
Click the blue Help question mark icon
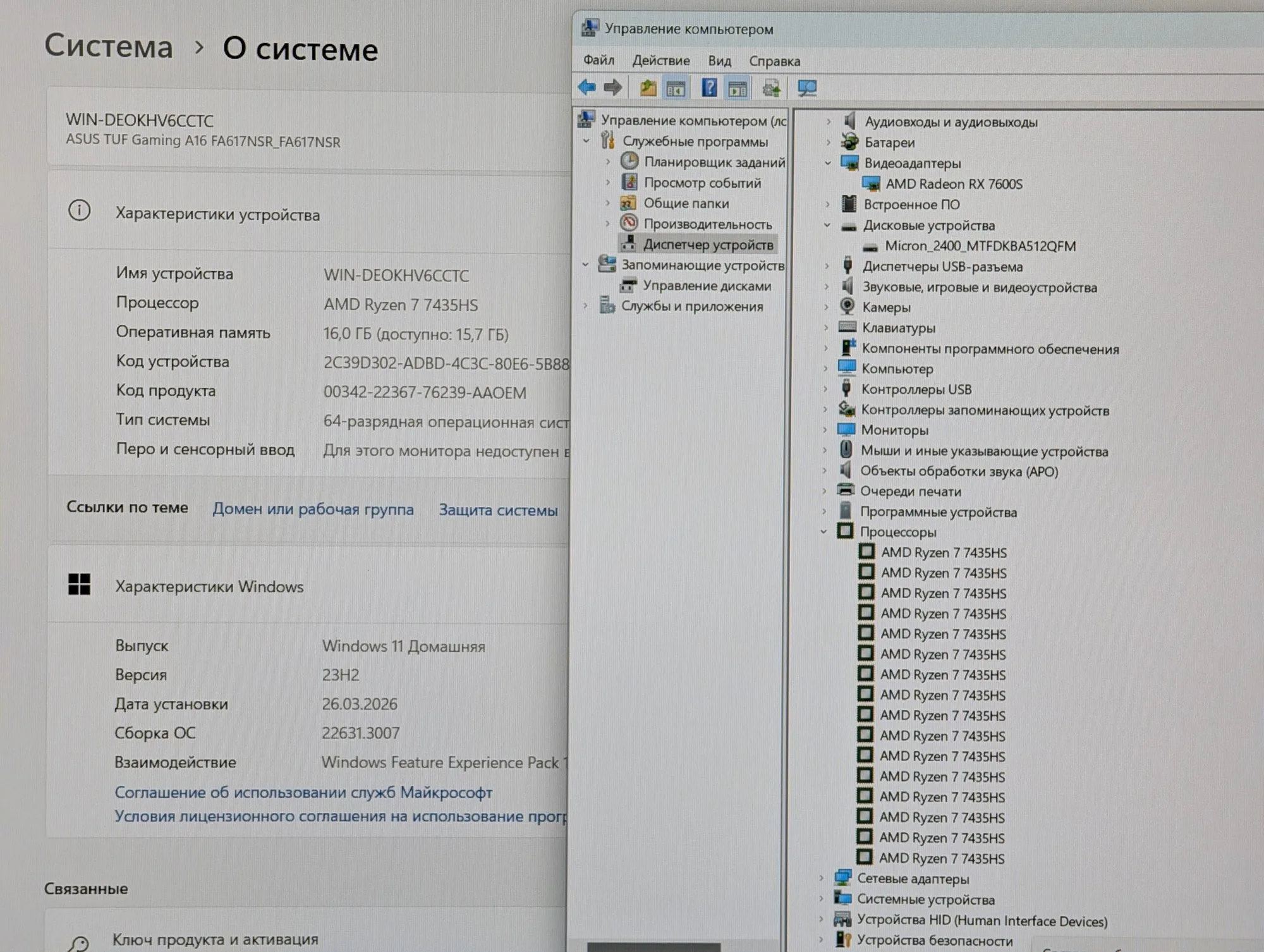(709, 88)
